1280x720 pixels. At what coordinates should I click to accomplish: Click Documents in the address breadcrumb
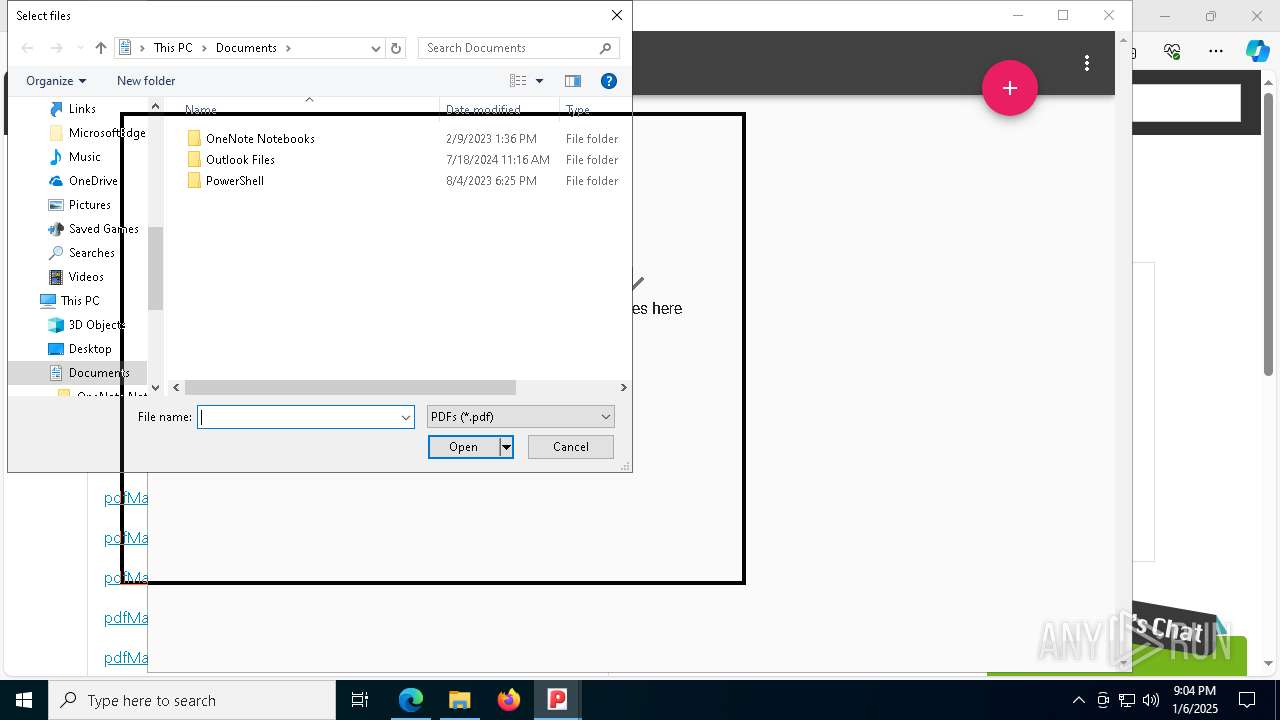[246, 48]
